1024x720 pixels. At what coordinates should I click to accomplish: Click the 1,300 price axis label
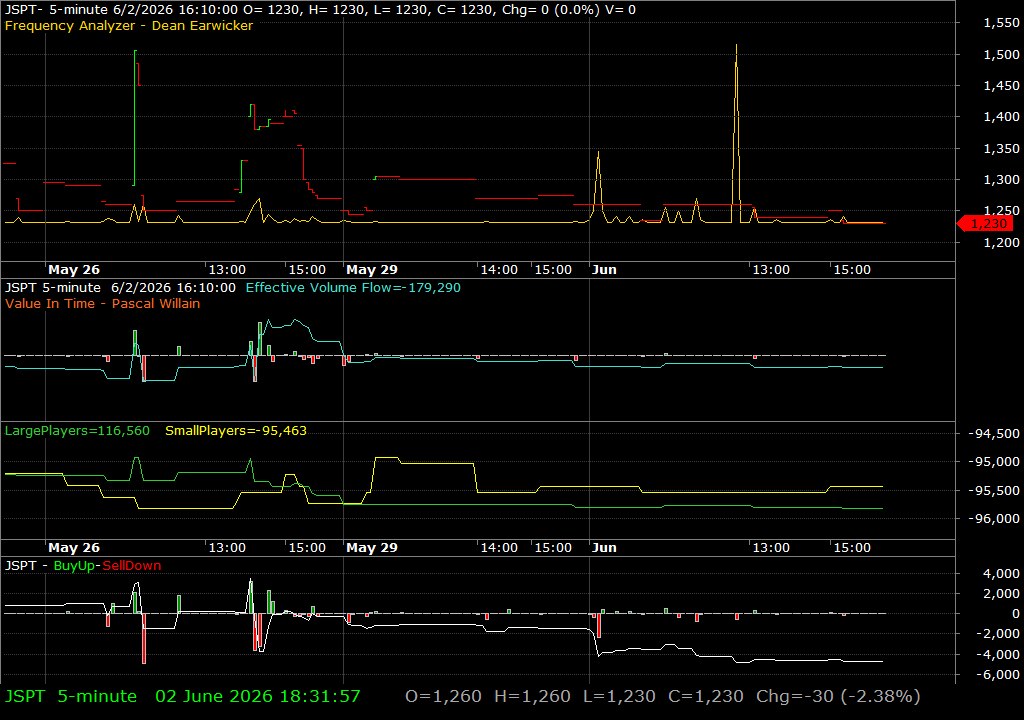pos(1001,180)
